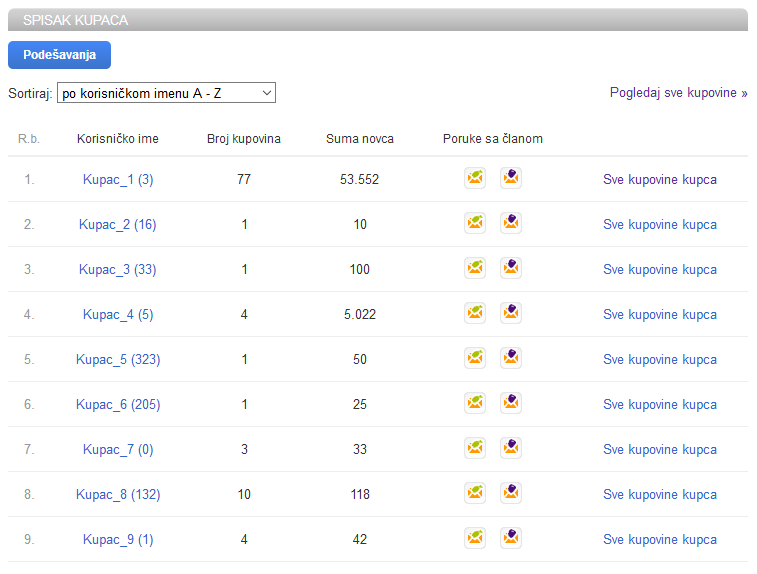Open purple-bag message icon for Kupac_5
Image resolution: width=757 pixels, height=574 pixels.
[x=511, y=358]
